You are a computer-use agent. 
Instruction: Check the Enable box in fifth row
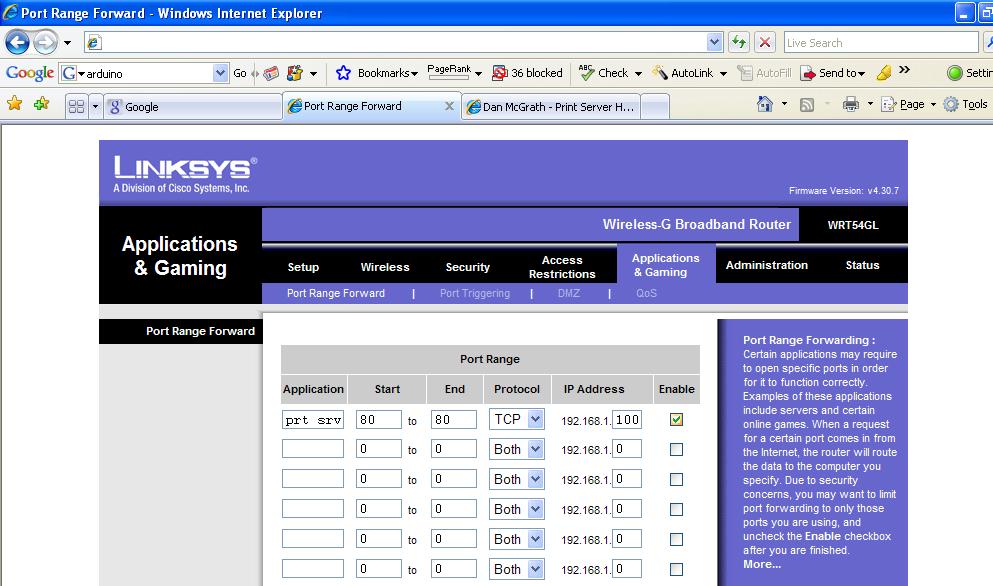coord(676,539)
